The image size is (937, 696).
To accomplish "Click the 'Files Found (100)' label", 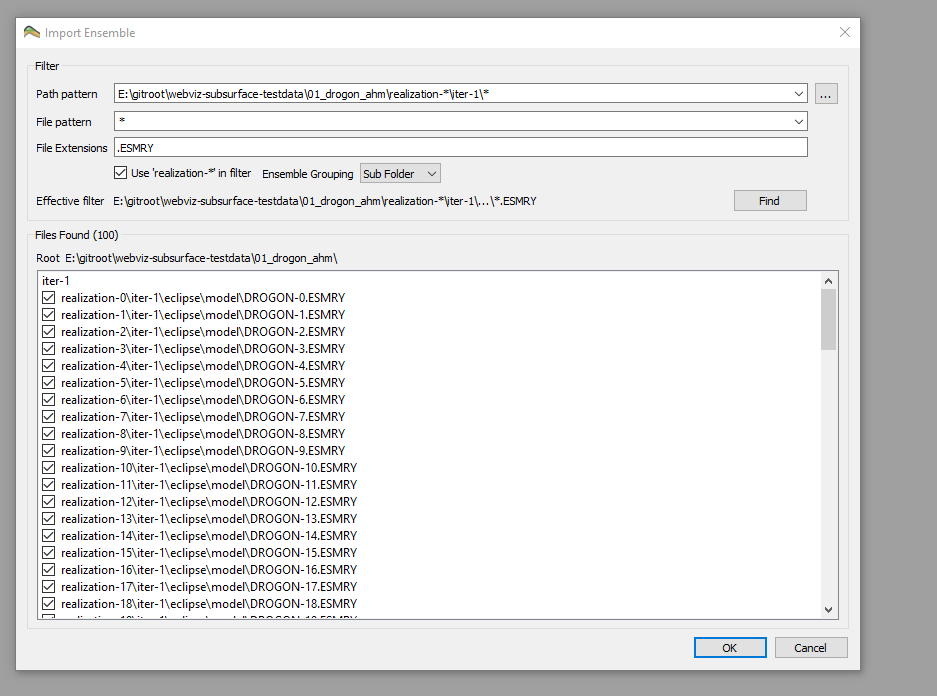I will [x=76, y=235].
